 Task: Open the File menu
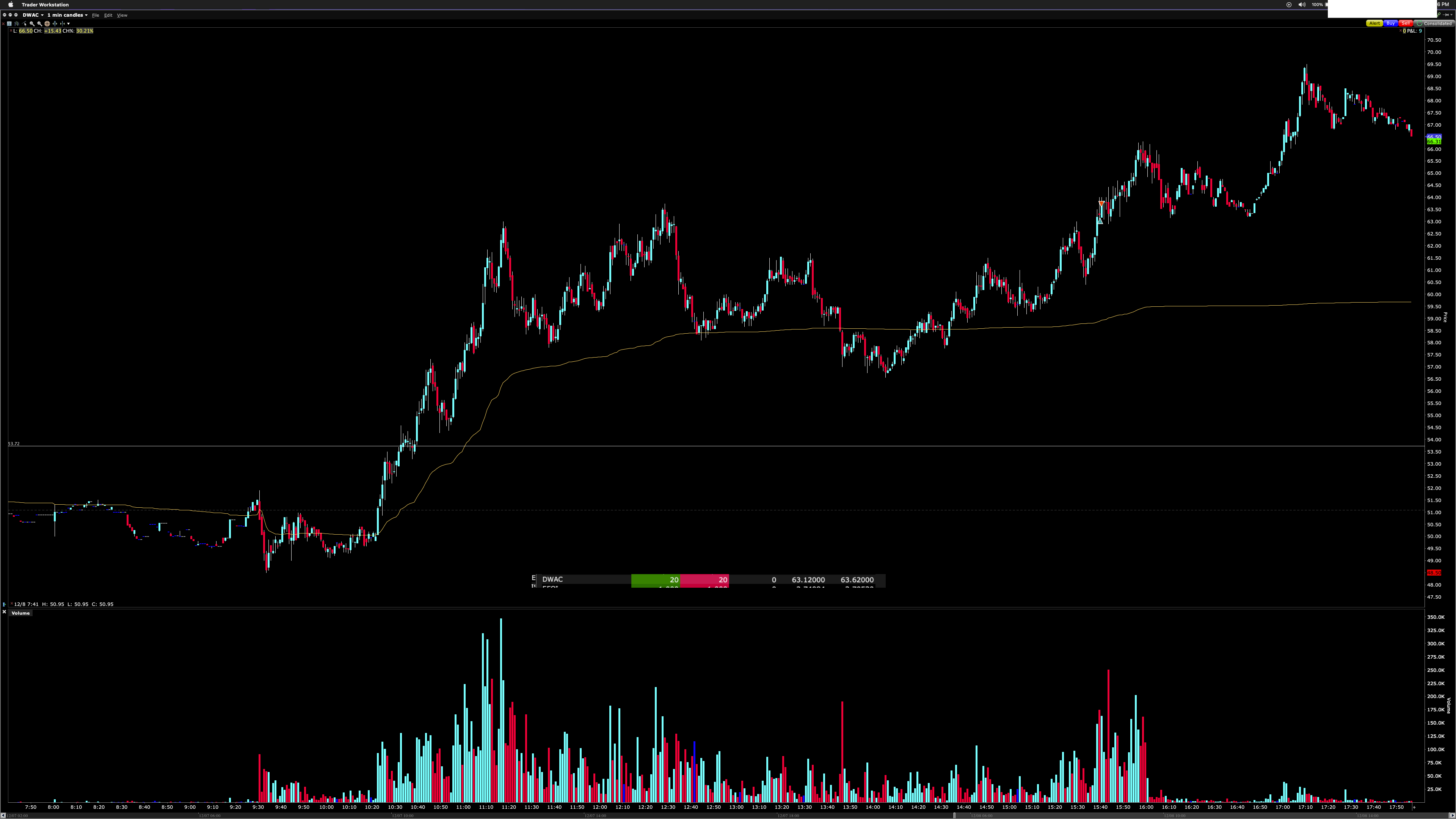click(96, 15)
